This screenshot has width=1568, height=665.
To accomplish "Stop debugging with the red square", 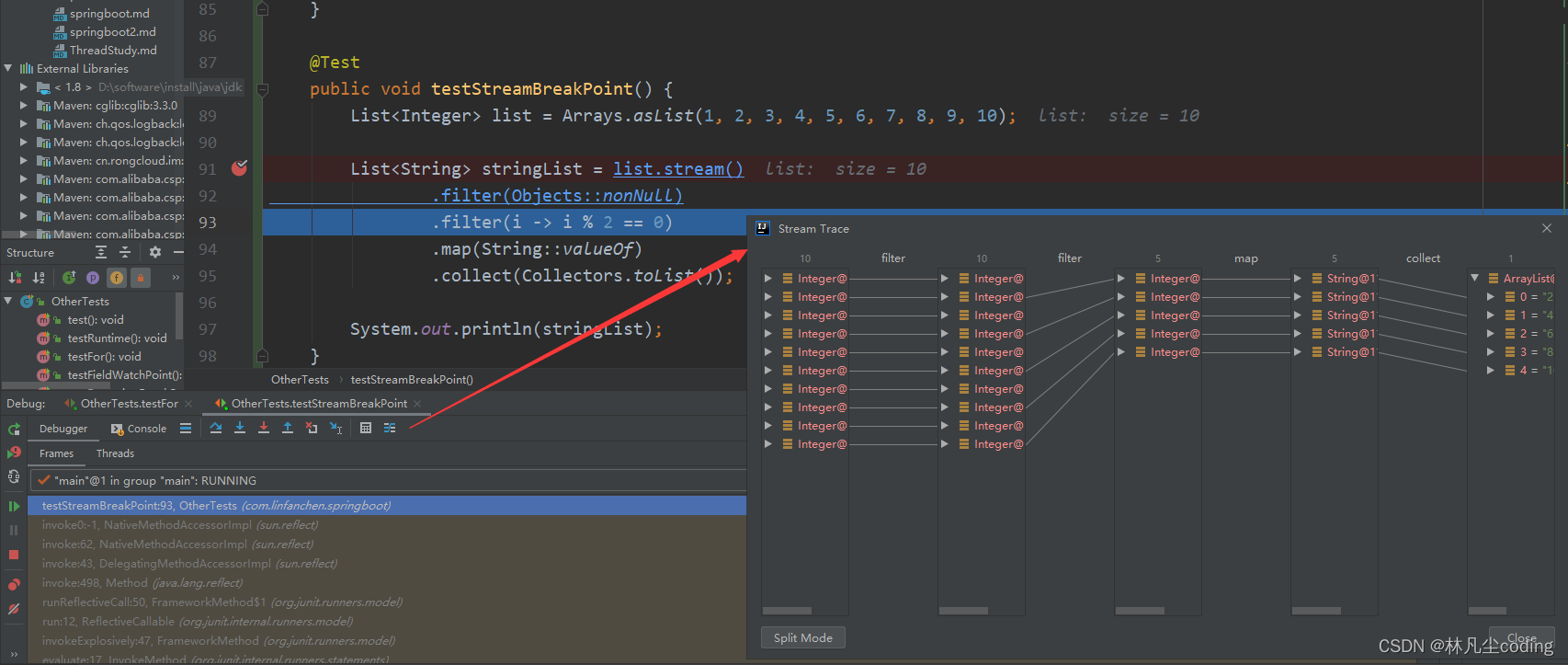I will (x=14, y=555).
